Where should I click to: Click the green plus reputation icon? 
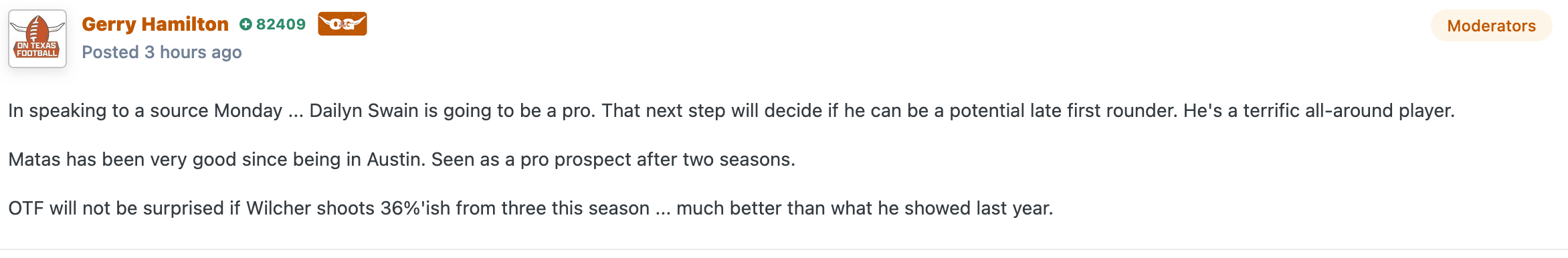(246, 25)
